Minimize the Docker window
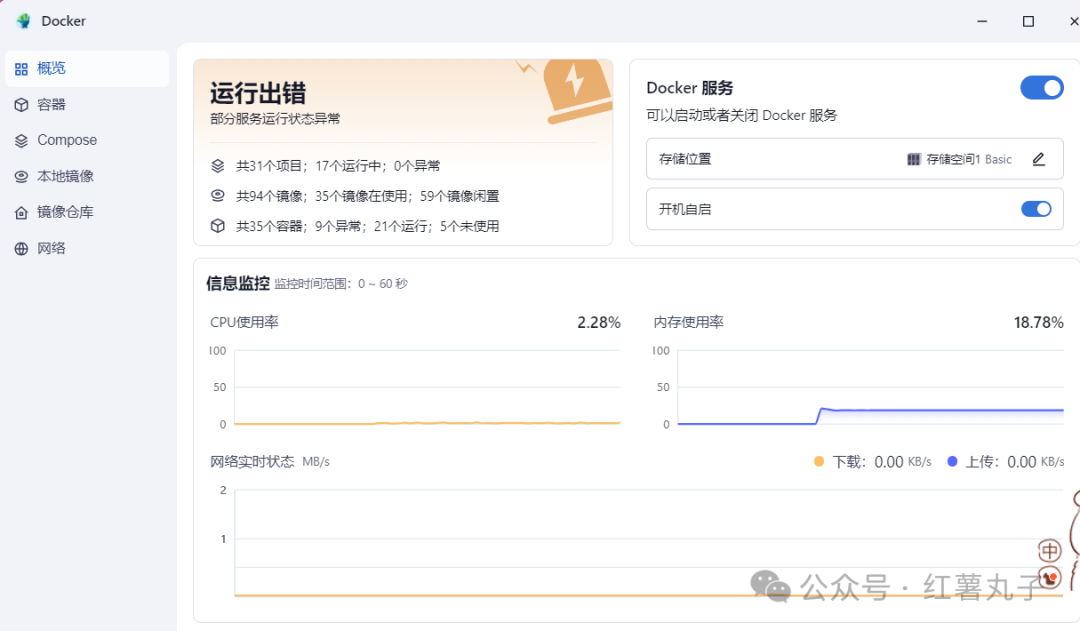The width and height of the screenshot is (1080, 631). point(982,21)
